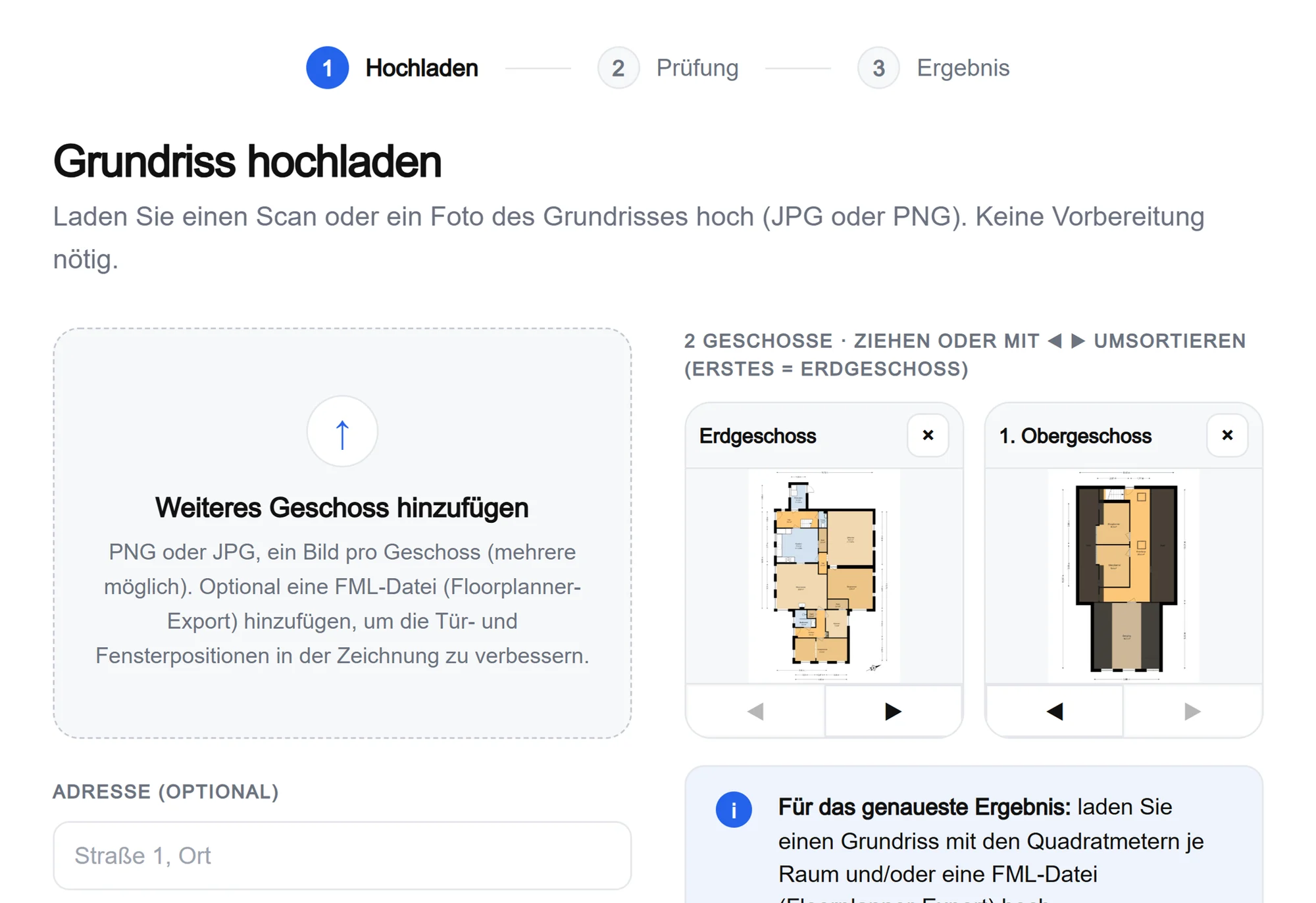1316x903 pixels.
Task: Remove the Erdgeschoss floor card
Action: [x=928, y=435]
